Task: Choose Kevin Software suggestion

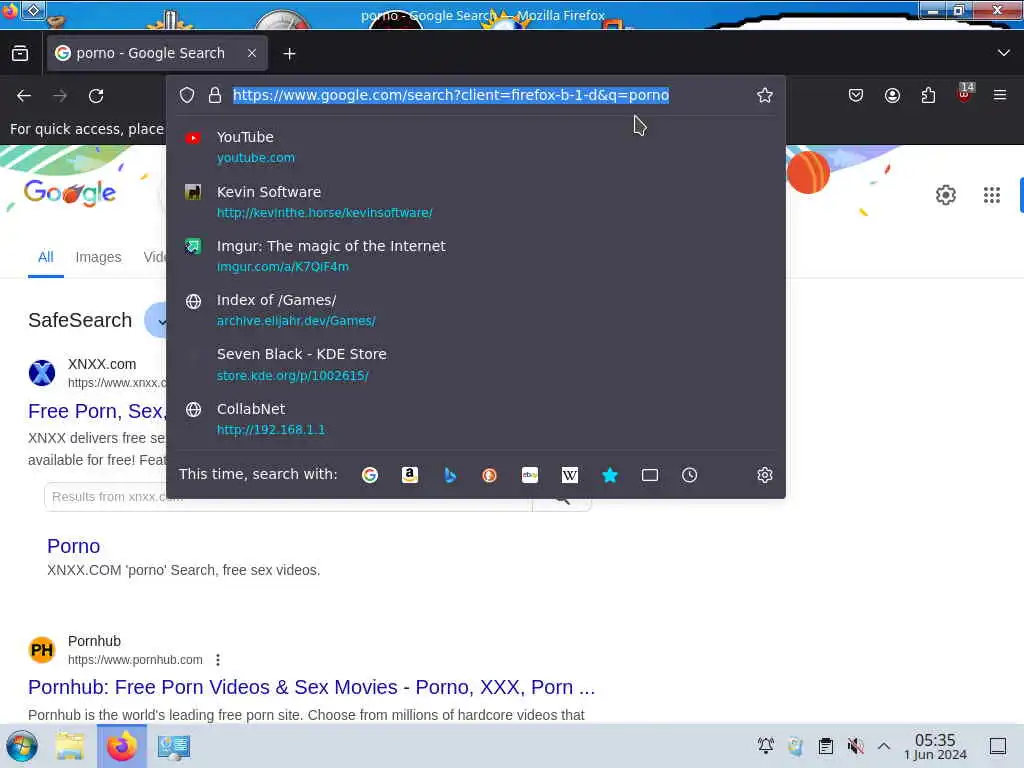Action: tap(475, 202)
